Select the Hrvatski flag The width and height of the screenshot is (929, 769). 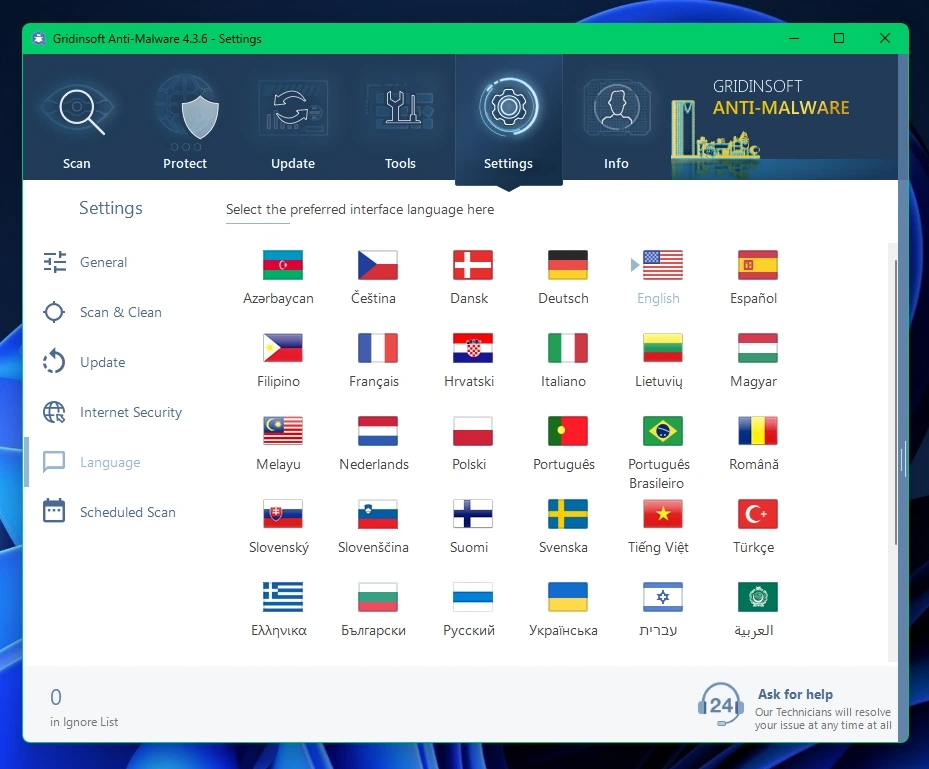pos(473,348)
